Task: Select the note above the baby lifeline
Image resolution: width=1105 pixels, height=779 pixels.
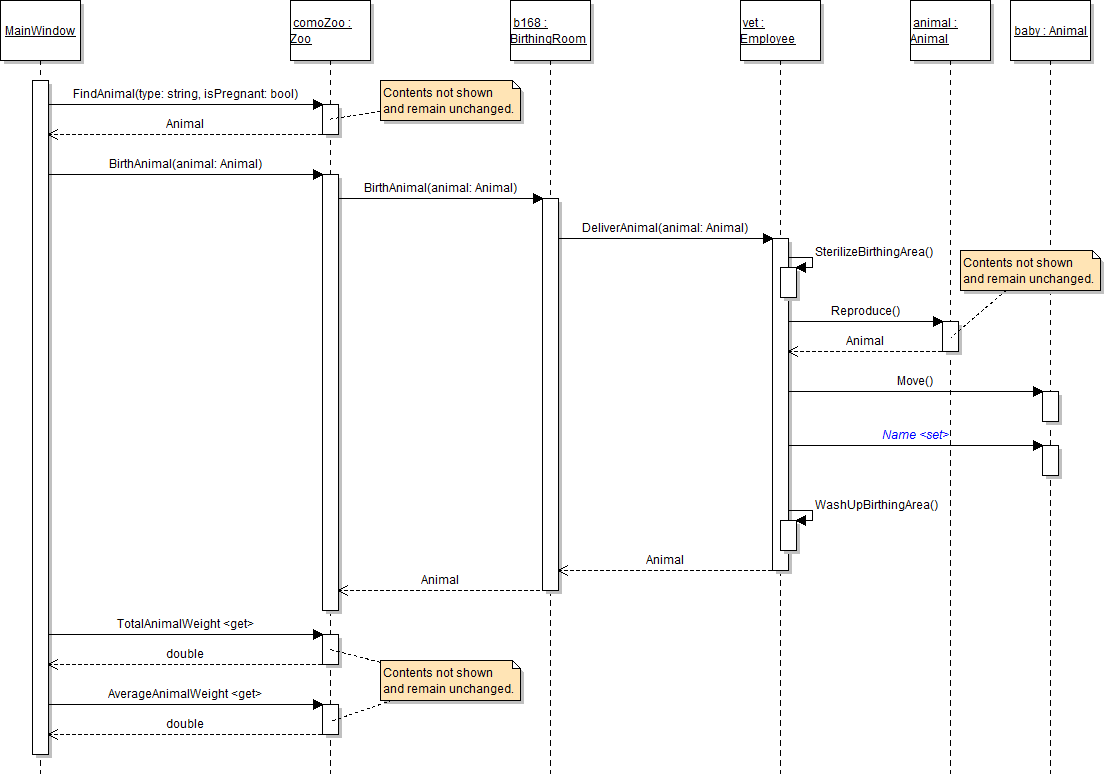Action: [x=1029, y=271]
